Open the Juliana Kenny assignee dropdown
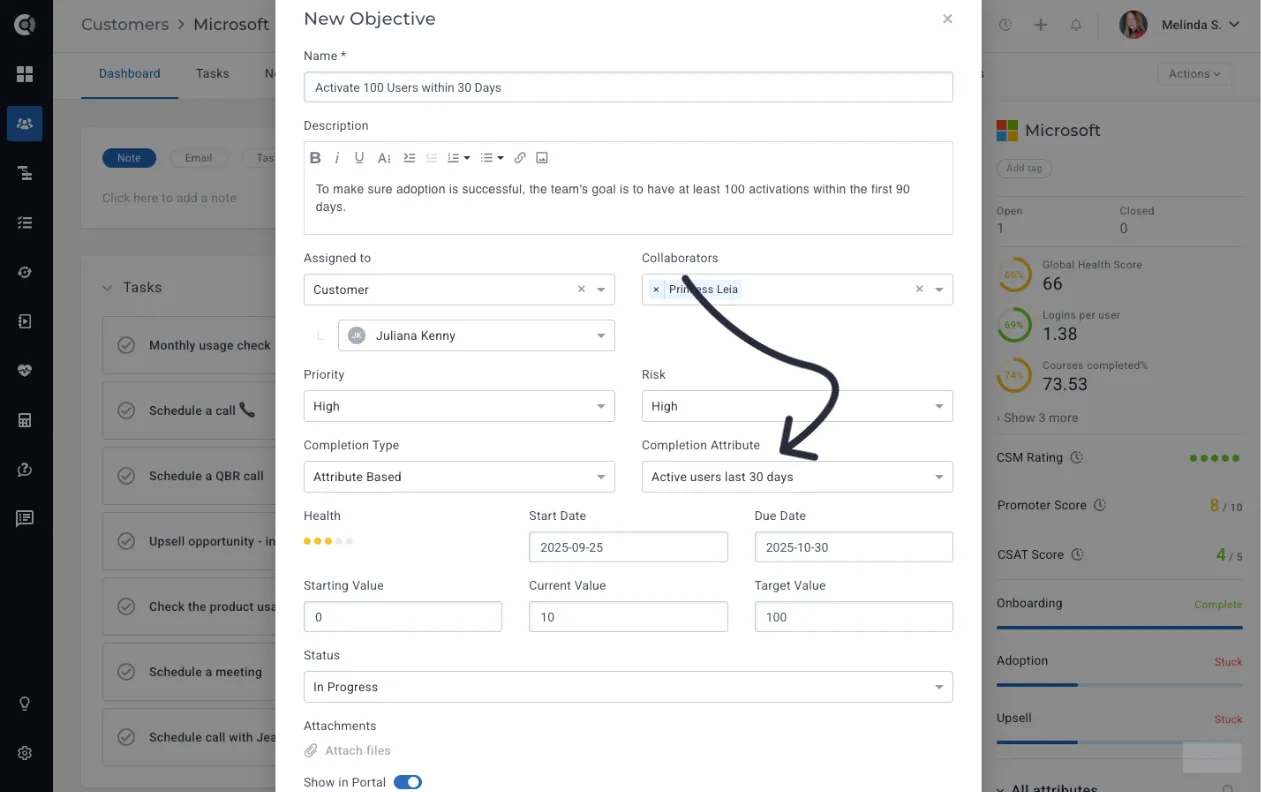 coord(476,336)
